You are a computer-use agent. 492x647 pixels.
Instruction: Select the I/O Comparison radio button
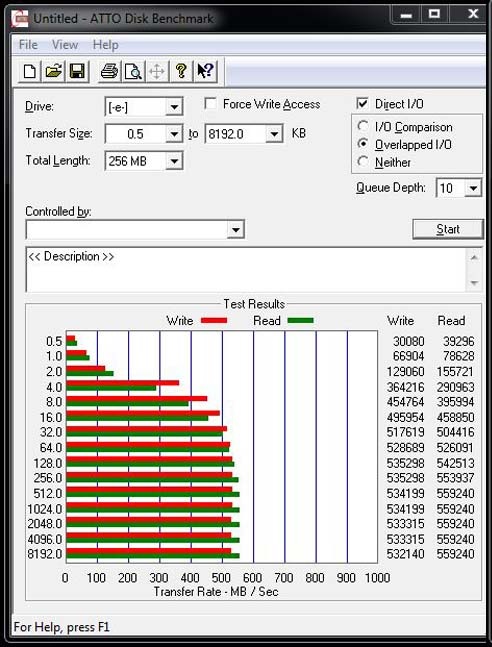[363, 126]
